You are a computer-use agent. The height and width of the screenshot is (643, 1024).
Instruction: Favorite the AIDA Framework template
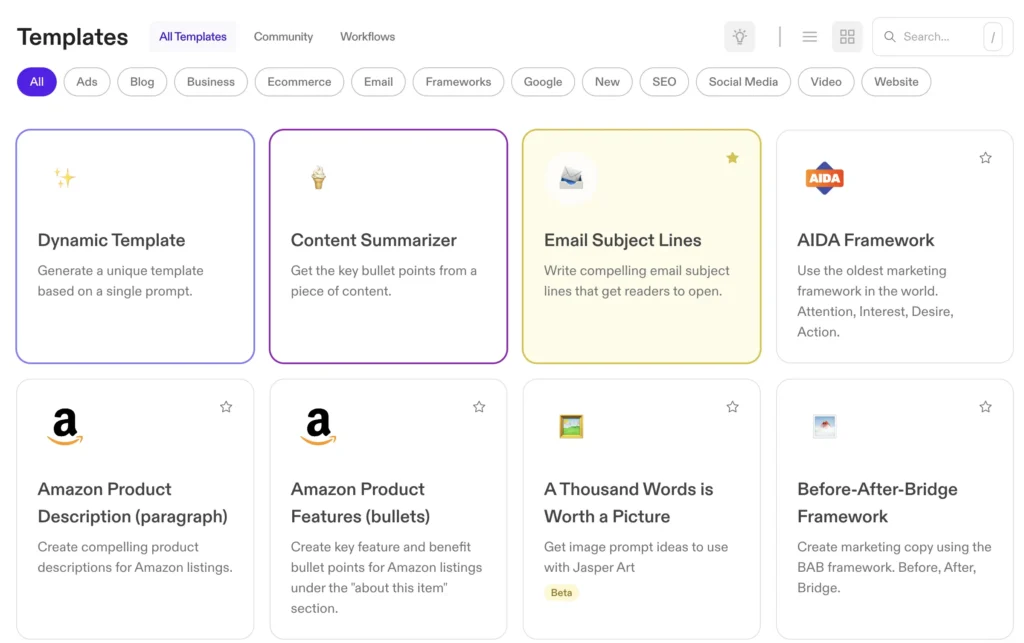(x=985, y=157)
